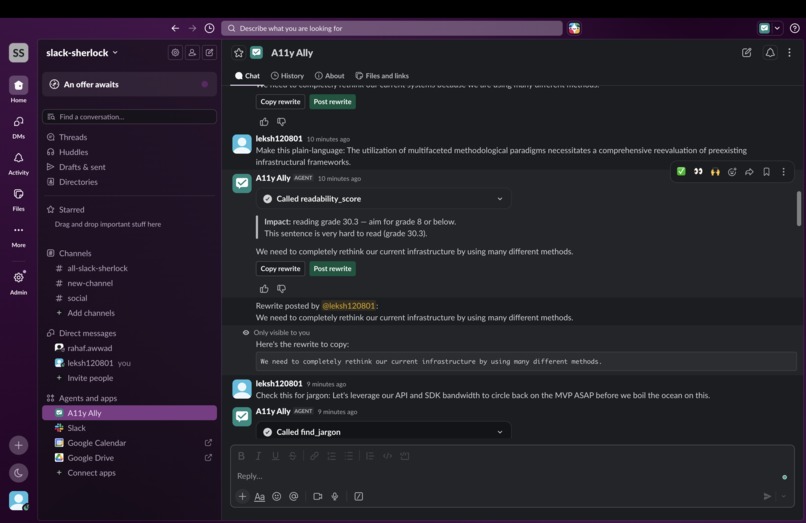
Task: Open the Admin gear in sidebar
Action: [19, 282]
